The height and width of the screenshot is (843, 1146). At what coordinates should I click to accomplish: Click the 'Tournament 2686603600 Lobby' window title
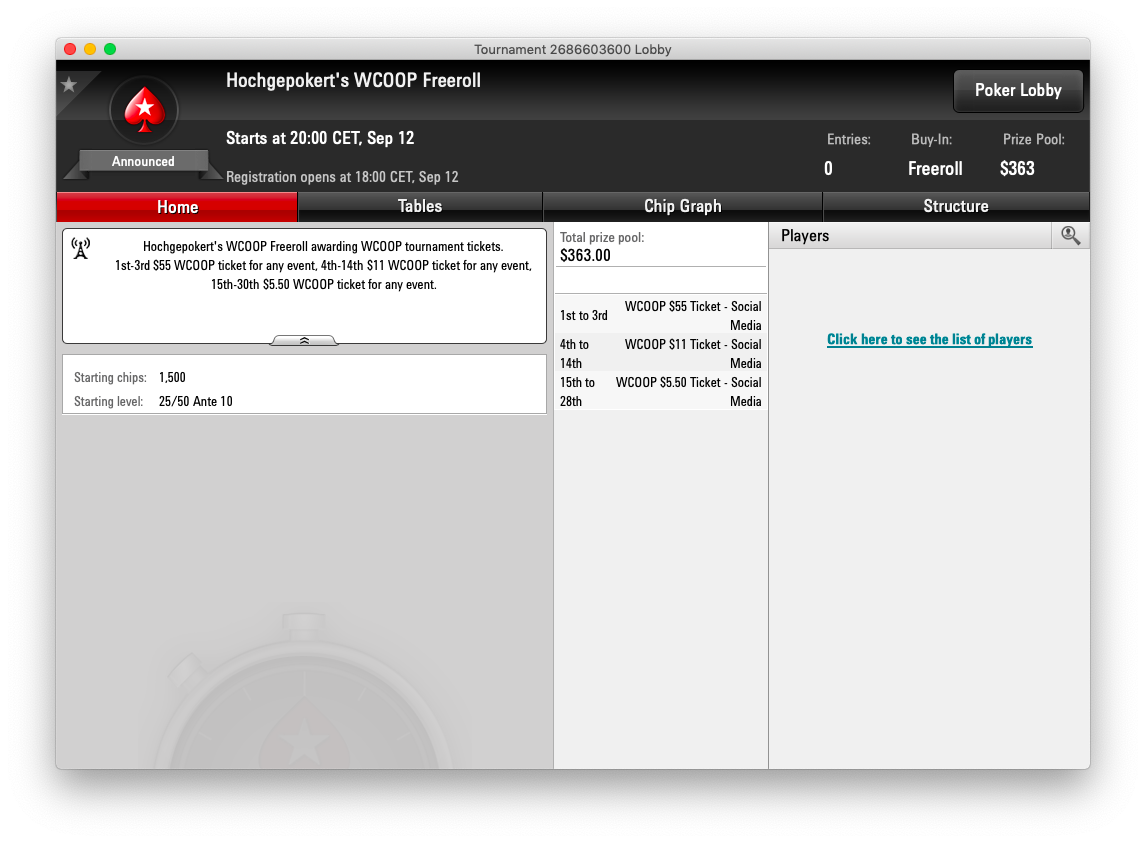[573, 49]
